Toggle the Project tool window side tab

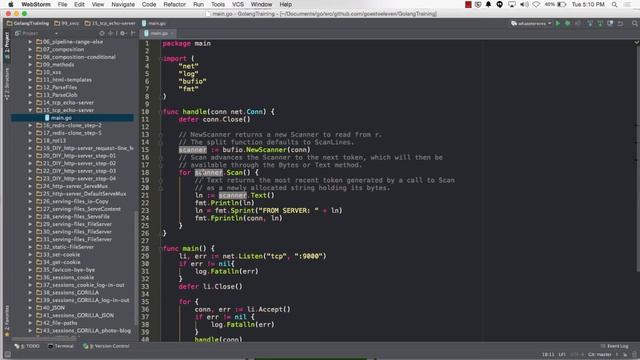coord(7,46)
